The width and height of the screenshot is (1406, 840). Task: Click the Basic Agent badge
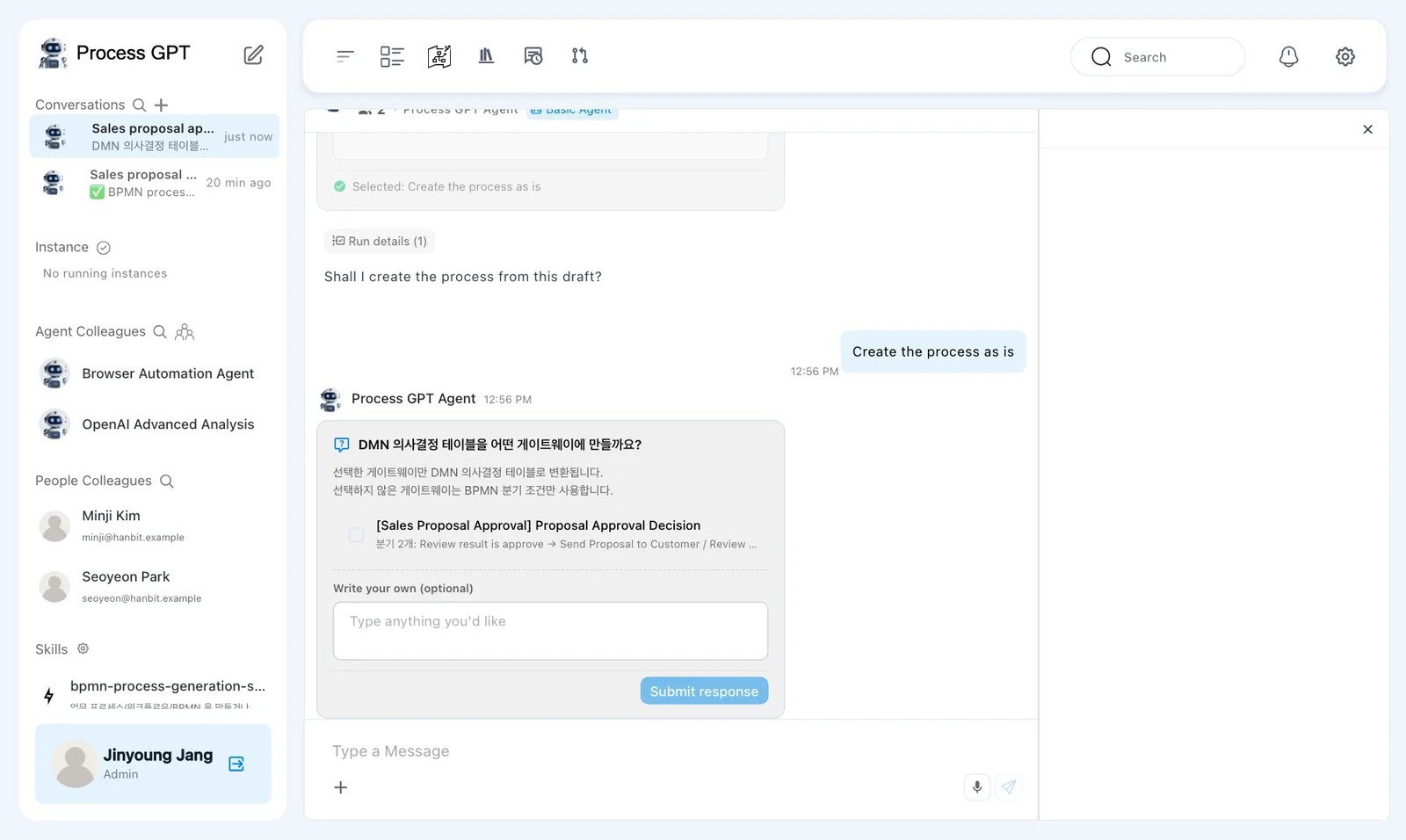(x=572, y=111)
